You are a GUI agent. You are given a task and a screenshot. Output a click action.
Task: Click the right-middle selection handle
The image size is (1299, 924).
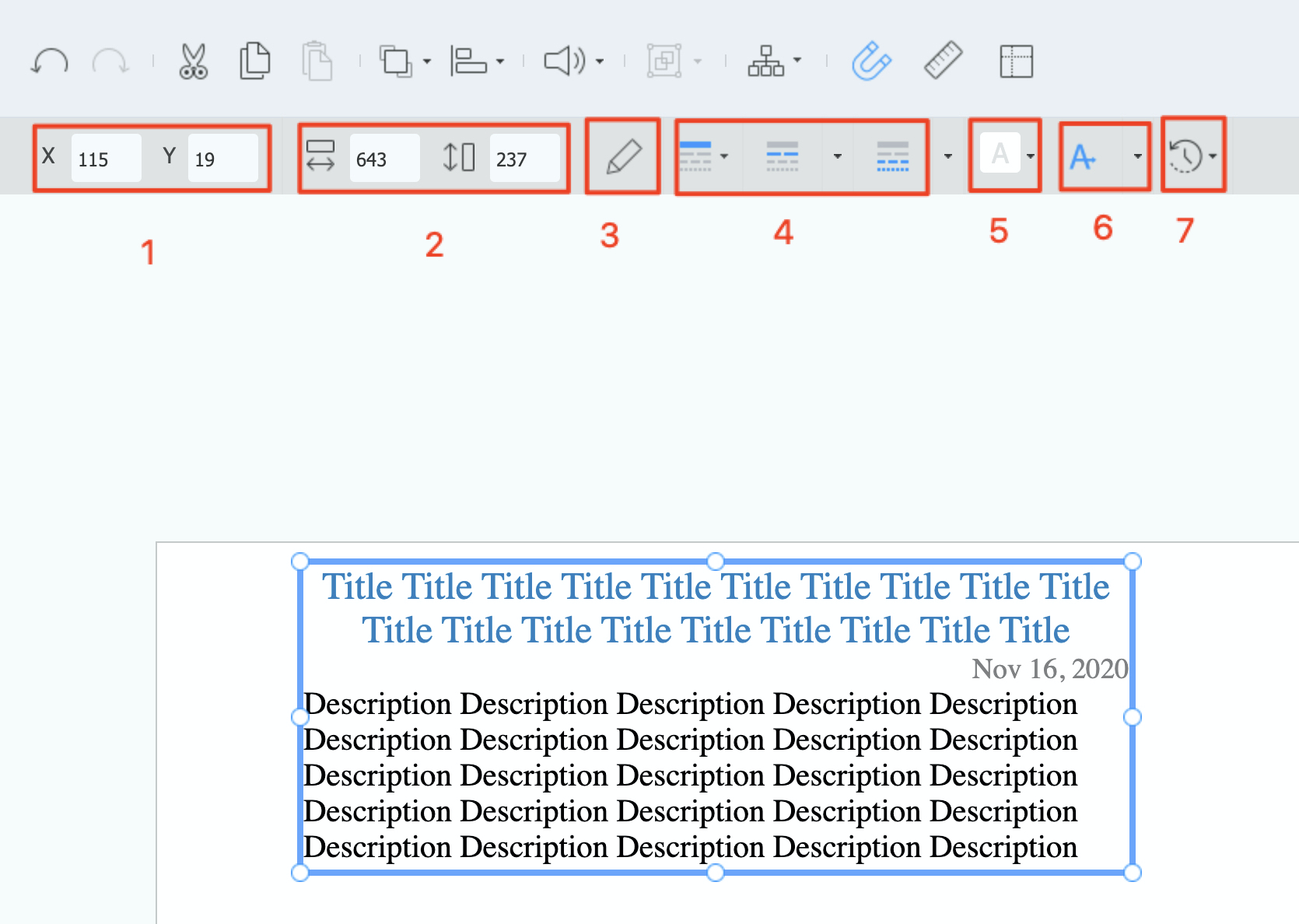click(x=1133, y=717)
